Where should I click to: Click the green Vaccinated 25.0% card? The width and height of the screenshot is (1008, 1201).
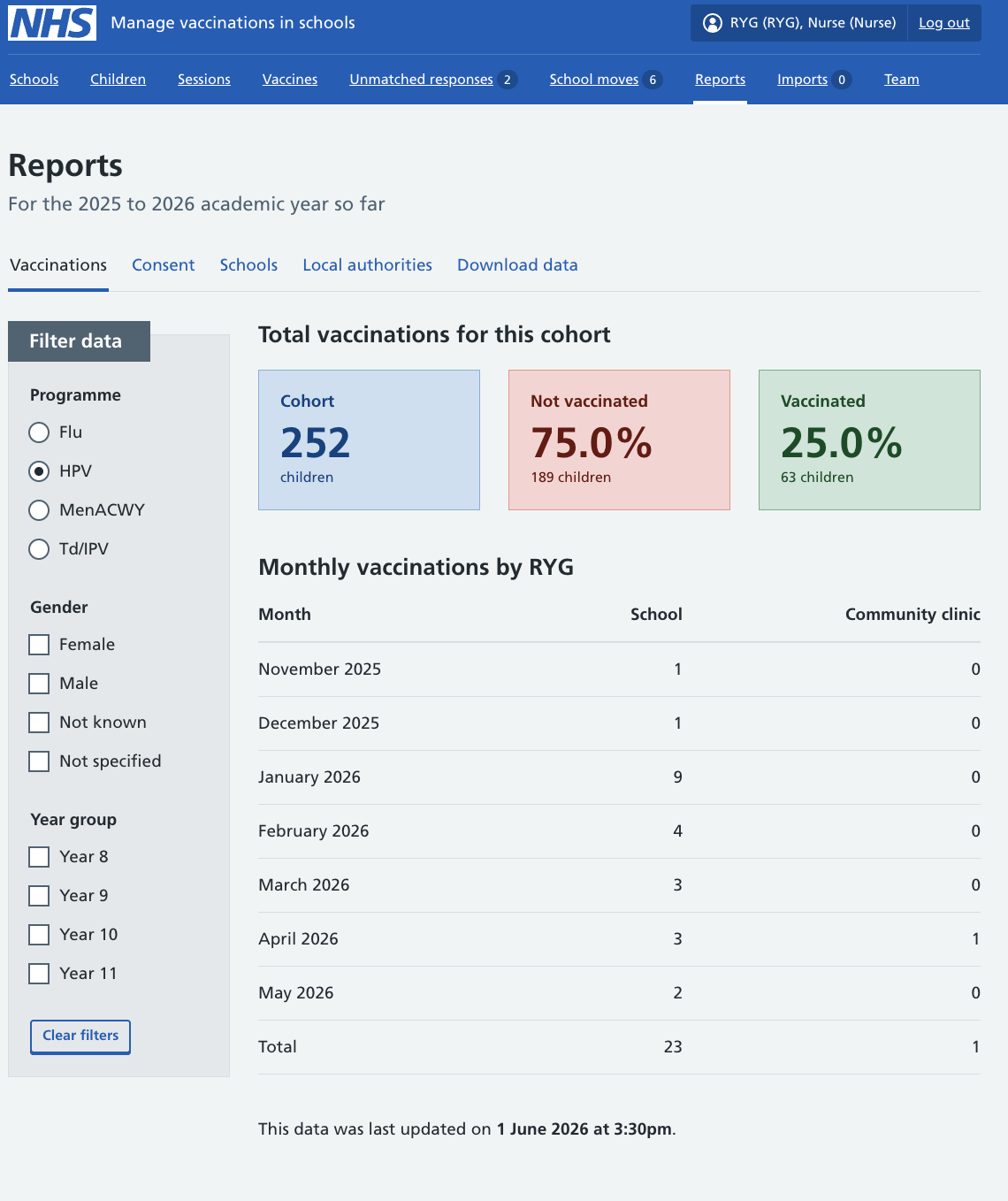[869, 440]
